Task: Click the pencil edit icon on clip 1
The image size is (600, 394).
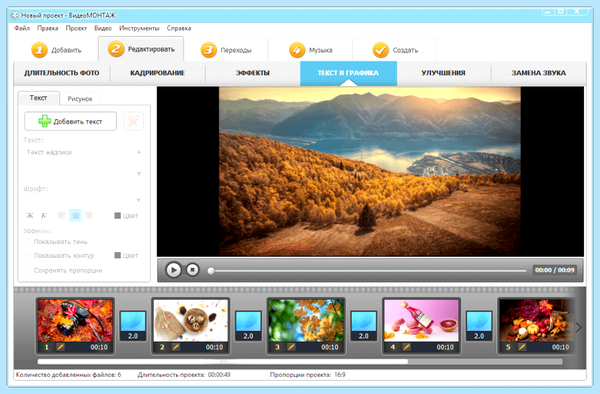Action: [60, 347]
